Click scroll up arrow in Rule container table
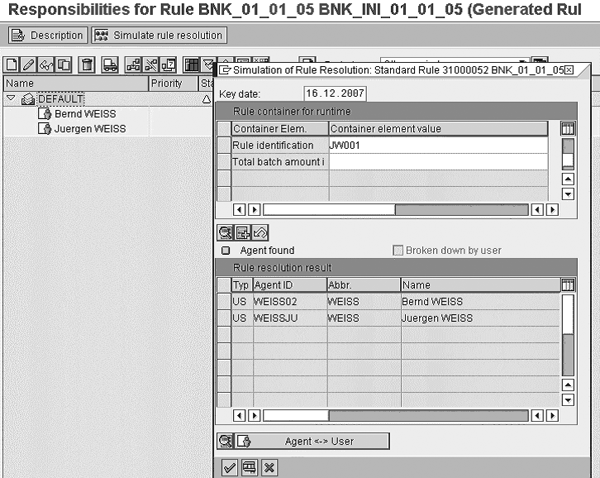Screen dimensions: 600x478 [x=568, y=179]
